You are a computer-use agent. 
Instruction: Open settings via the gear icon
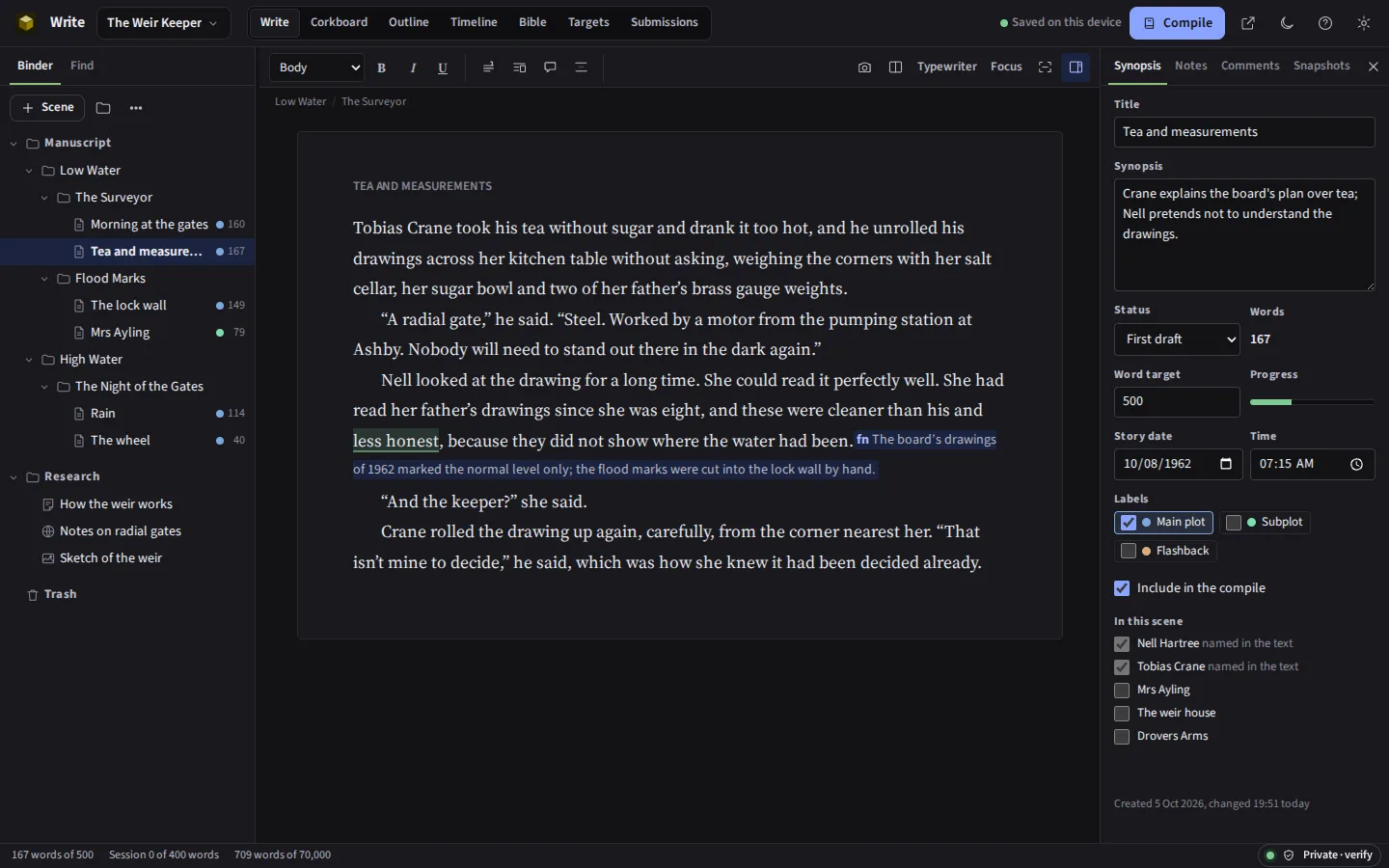[x=1364, y=23]
